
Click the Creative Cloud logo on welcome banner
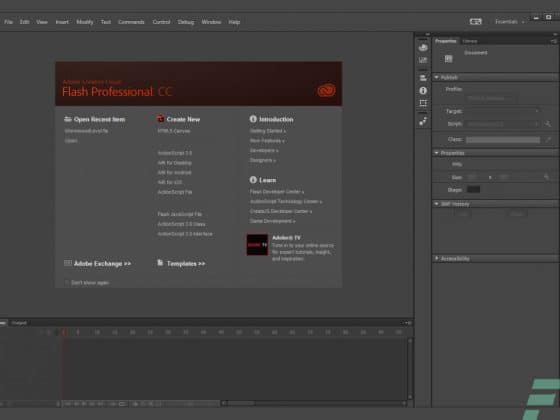pos(326,90)
